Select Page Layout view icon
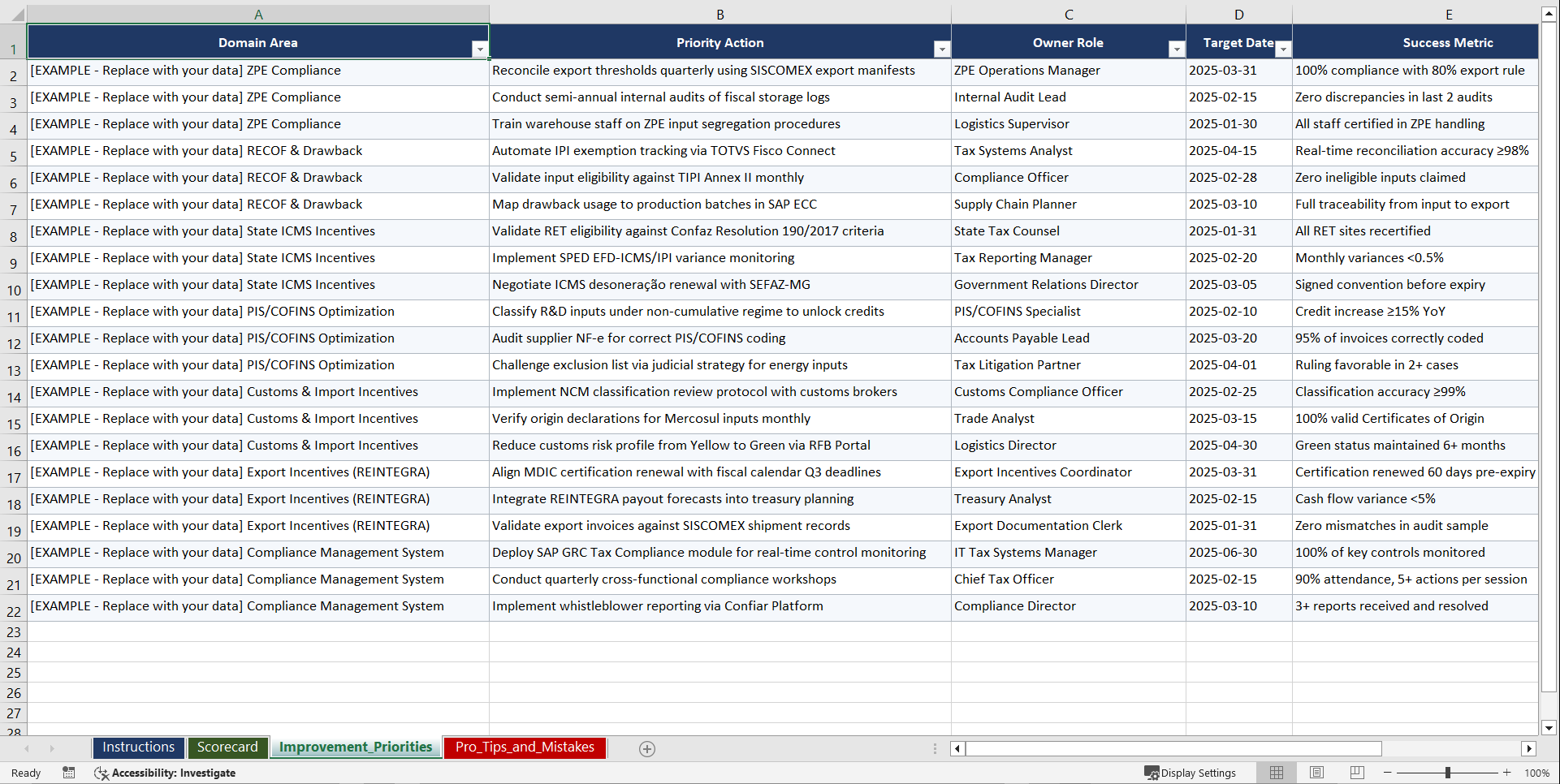 1316,773
